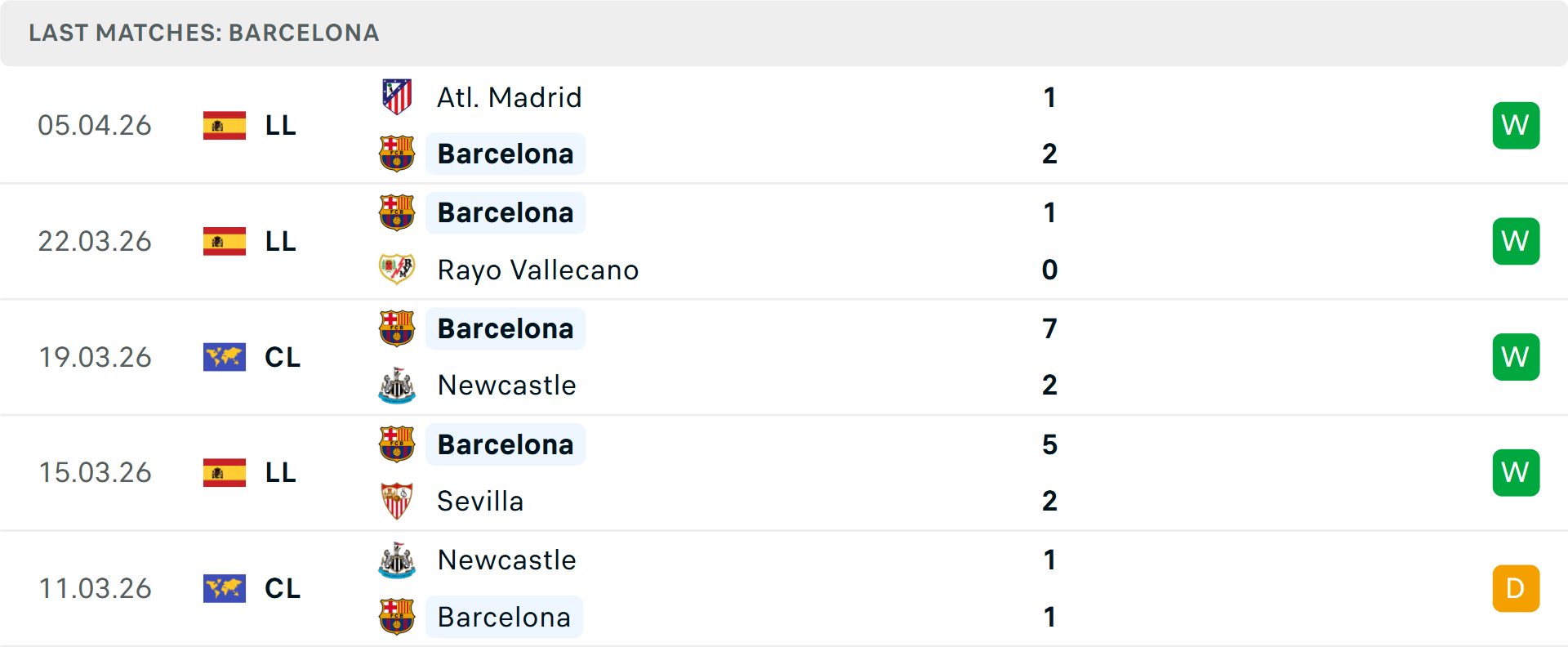Viewport: 1568px width, 647px height.
Task: Open the highlighted Barcelona team link
Action: point(505,153)
